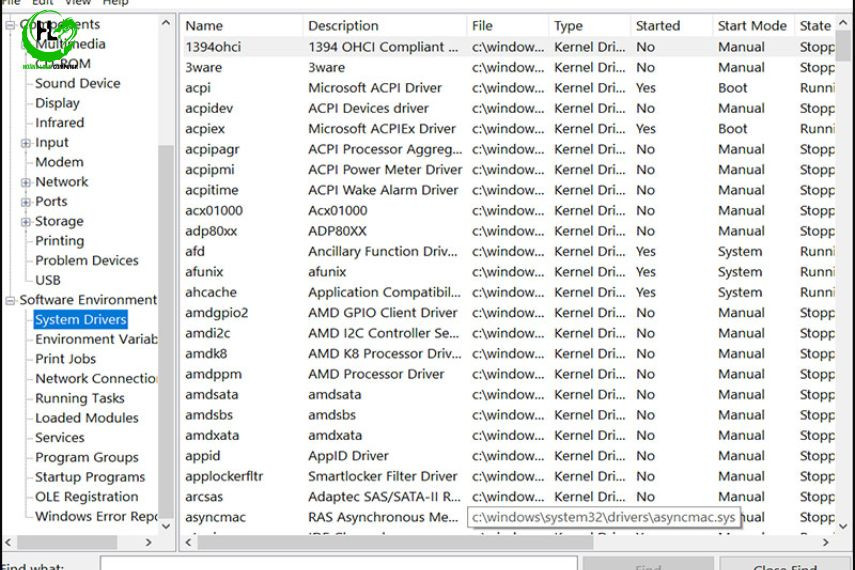The width and height of the screenshot is (855, 570).
Task: Select the asyncmac driver name
Action: [x=215, y=518]
